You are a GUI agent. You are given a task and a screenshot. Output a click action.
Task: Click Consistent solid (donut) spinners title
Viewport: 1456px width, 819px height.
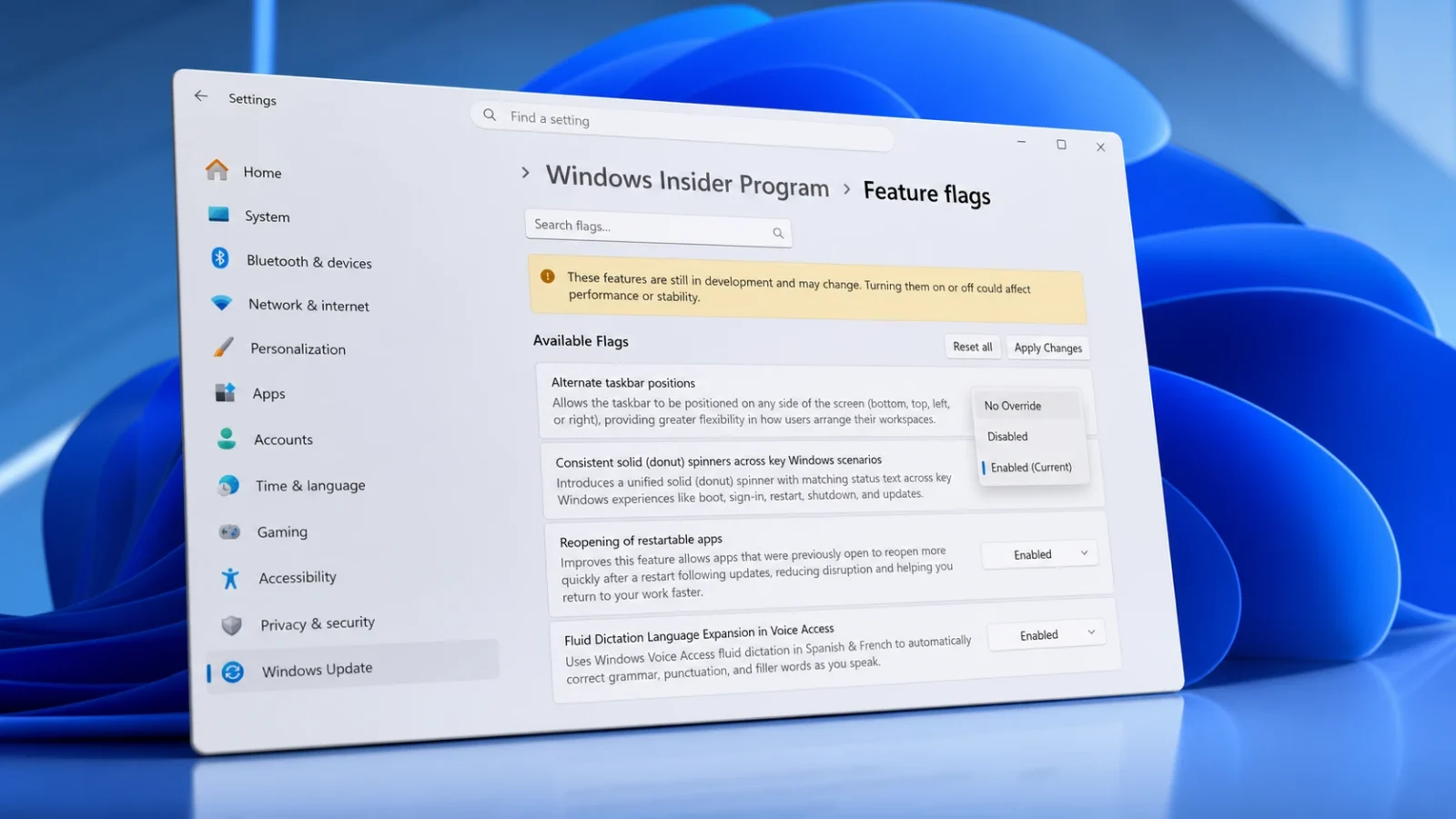(719, 461)
